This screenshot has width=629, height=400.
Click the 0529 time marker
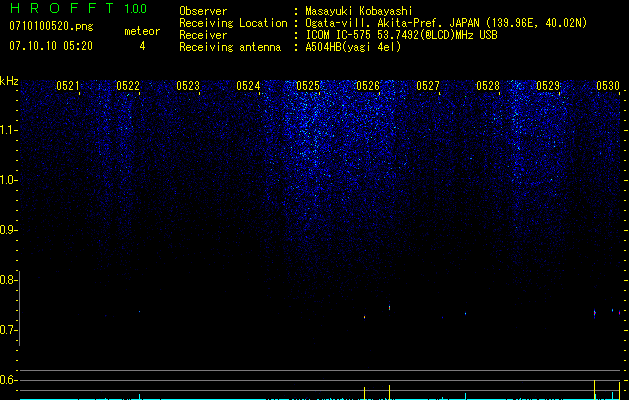click(x=548, y=86)
